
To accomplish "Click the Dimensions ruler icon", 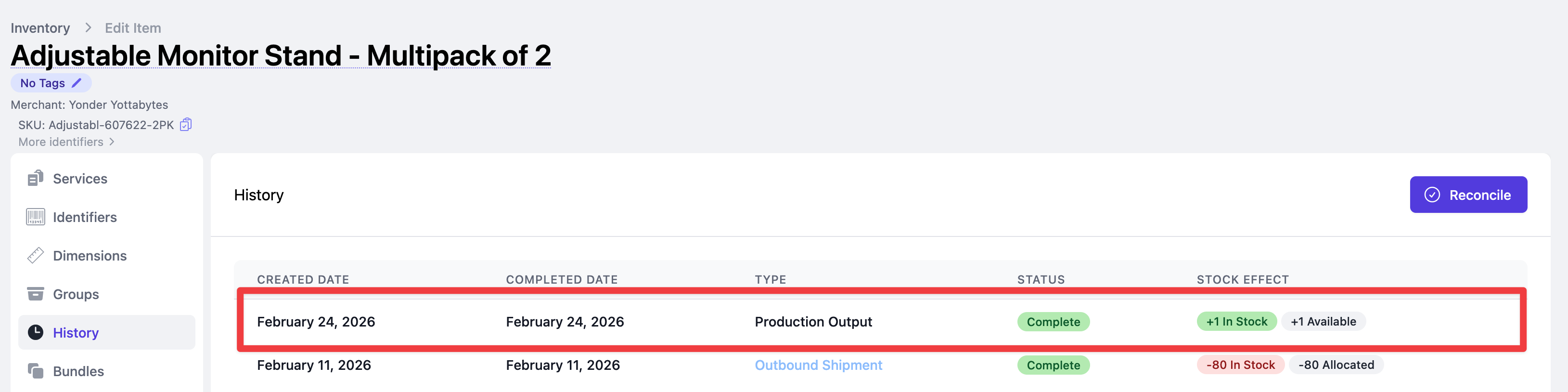I will pyautogui.click(x=35, y=256).
